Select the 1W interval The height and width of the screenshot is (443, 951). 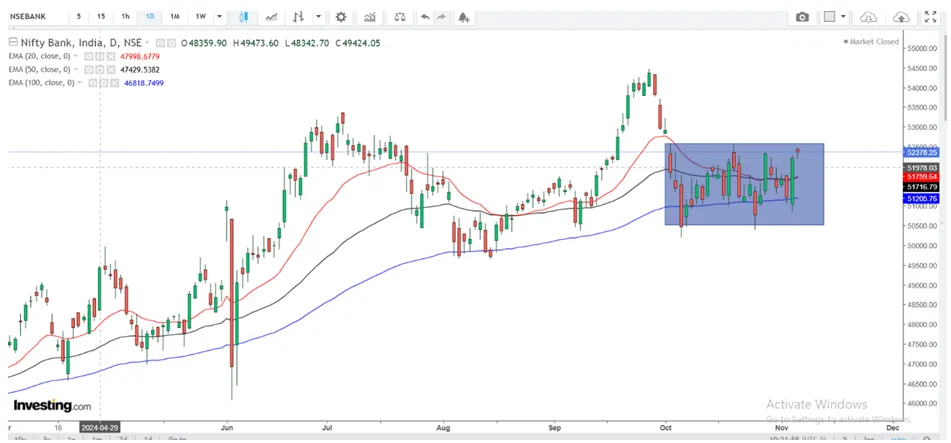200,17
